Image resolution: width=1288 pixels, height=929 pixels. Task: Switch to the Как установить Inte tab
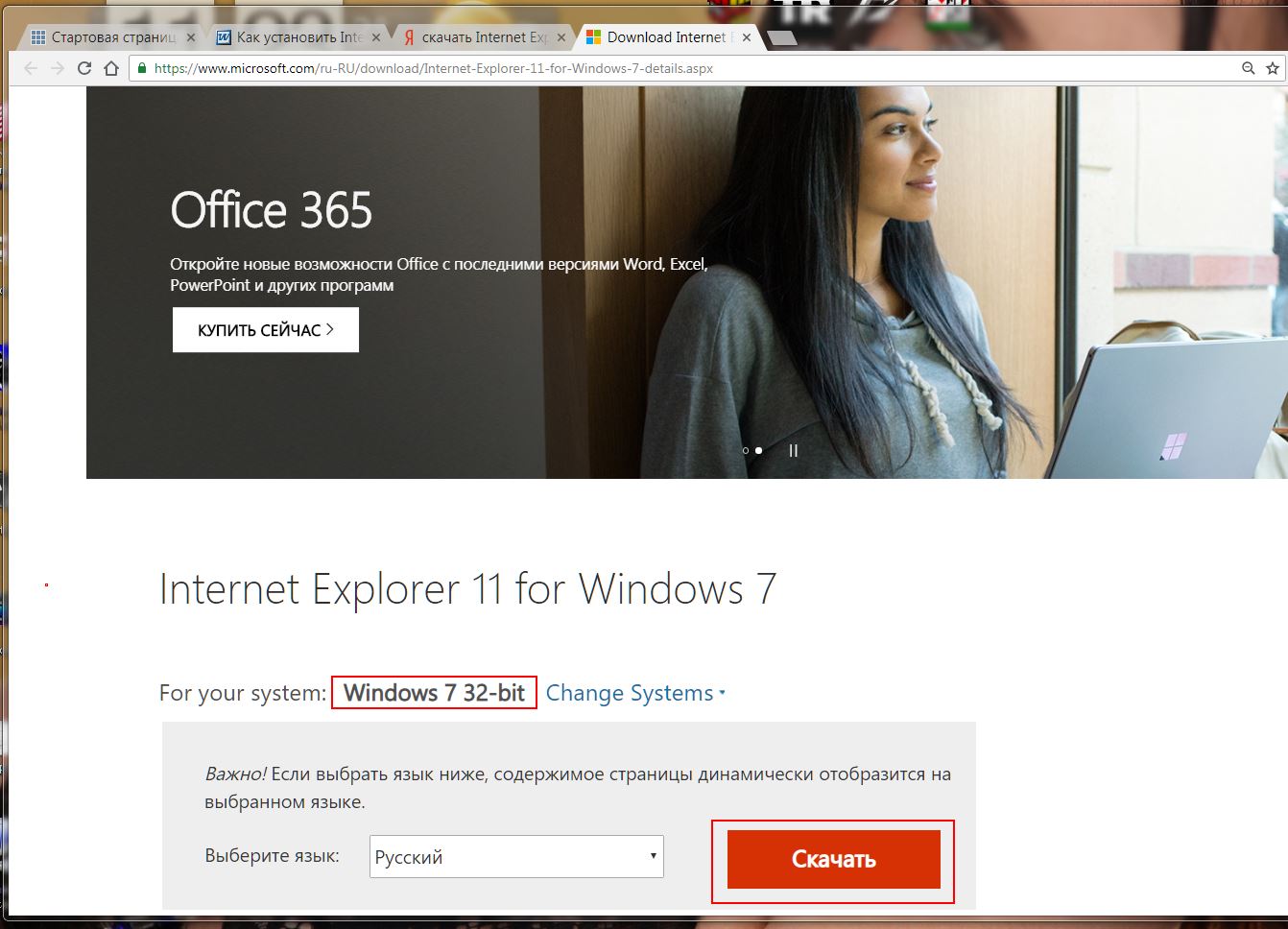coord(298,37)
